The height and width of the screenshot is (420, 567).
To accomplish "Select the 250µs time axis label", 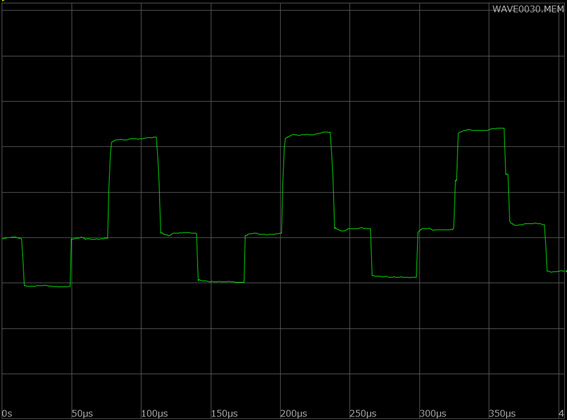I will pyautogui.click(x=363, y=413).
